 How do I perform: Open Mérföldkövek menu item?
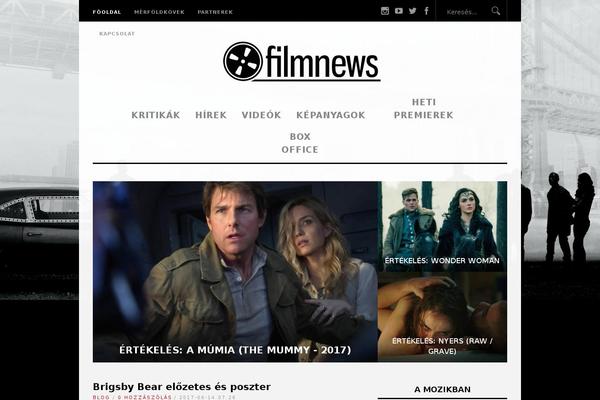159,12
